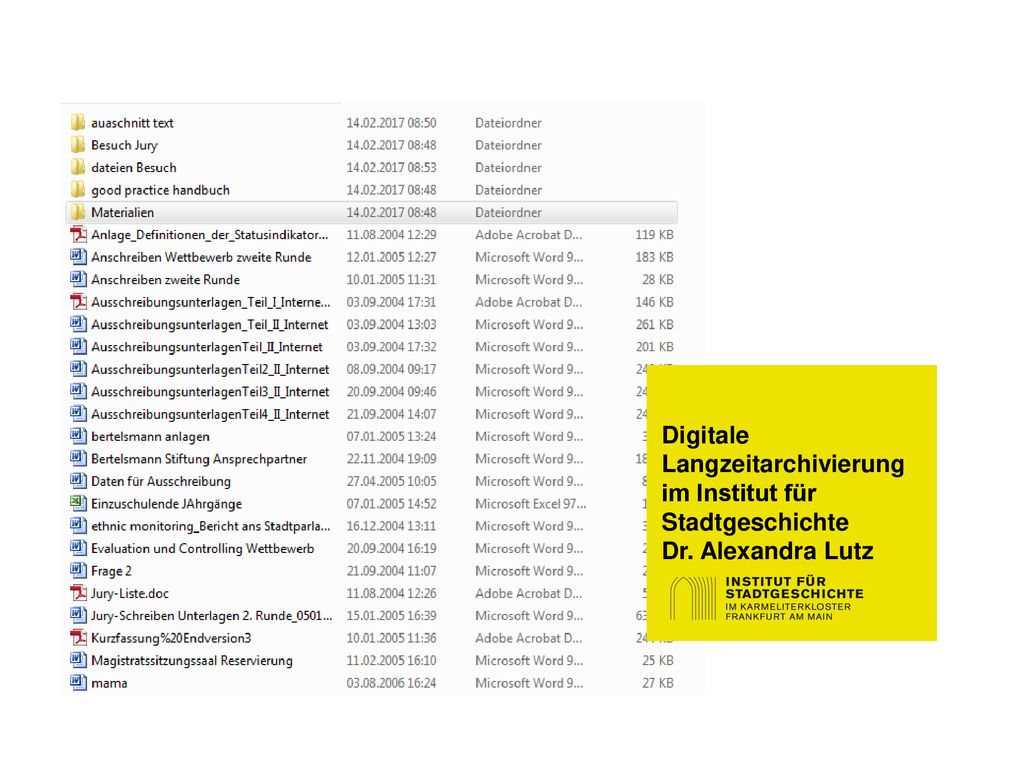Image resolution: width=1024 pixels, height=768 pixels.
Task: Click size value 261 KB
Action: pyautogui.click(x=654, y=325)
